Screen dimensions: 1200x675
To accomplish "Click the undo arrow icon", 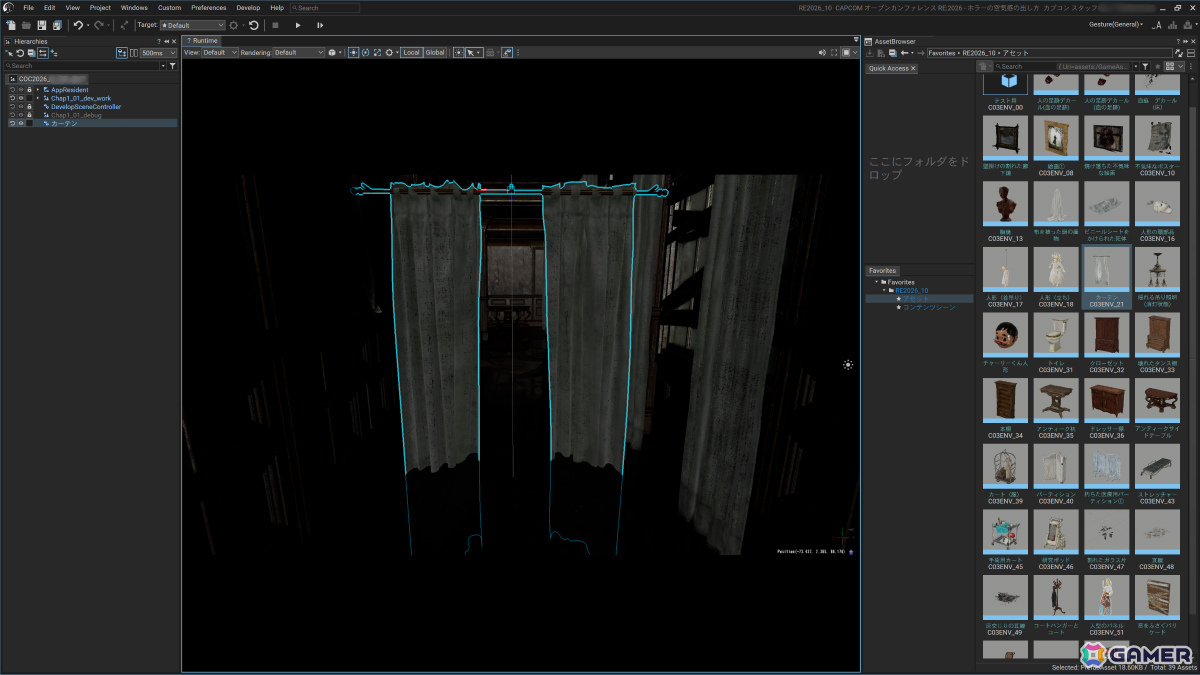I will coord(78,25).
